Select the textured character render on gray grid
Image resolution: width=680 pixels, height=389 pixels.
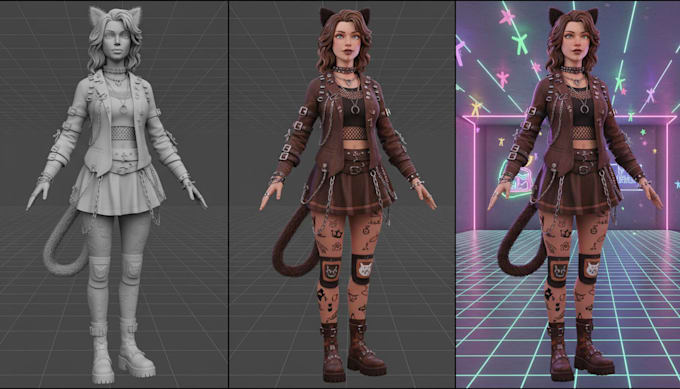[x=342, y=194]
